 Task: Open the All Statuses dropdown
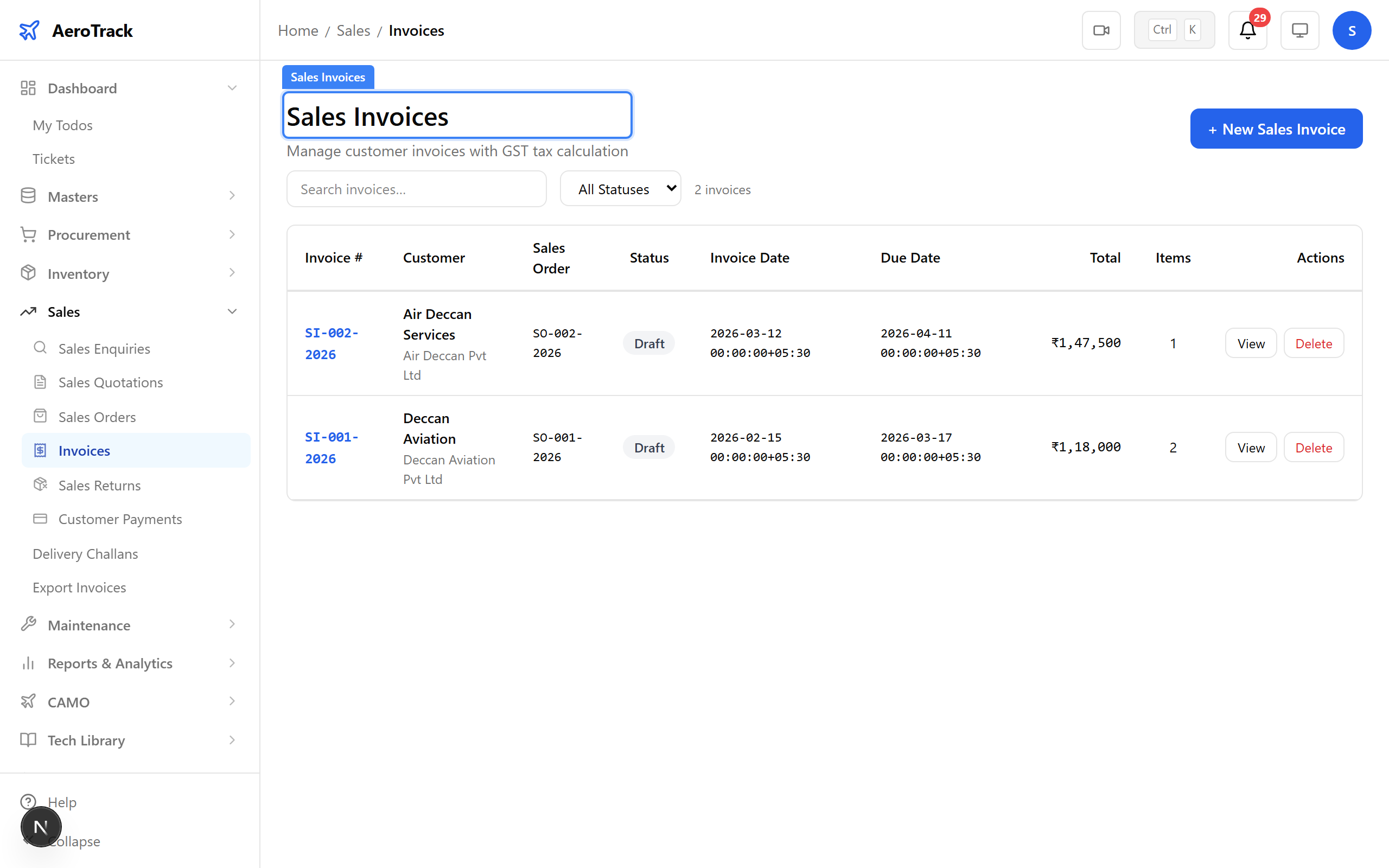(620, 188)
